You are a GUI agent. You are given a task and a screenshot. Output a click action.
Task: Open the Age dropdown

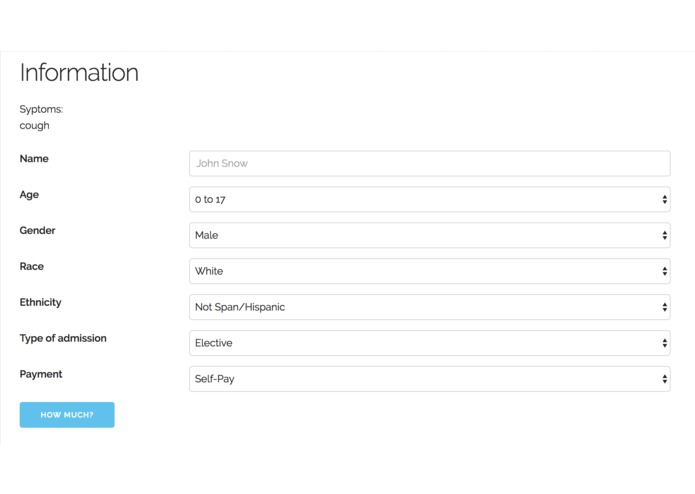429,199
